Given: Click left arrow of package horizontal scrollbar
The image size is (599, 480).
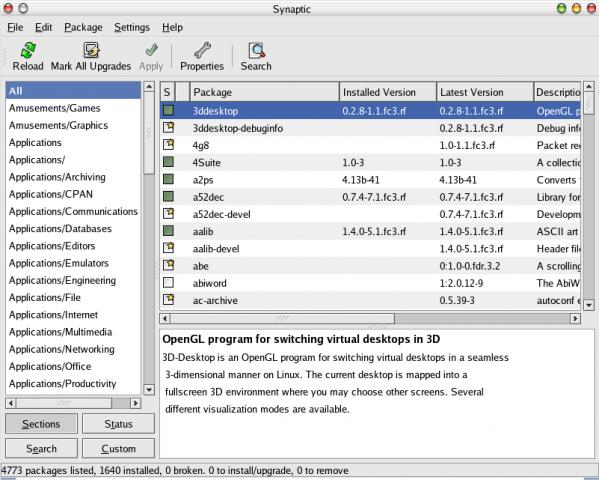Looking at the screenshot, I should [165, 318].
